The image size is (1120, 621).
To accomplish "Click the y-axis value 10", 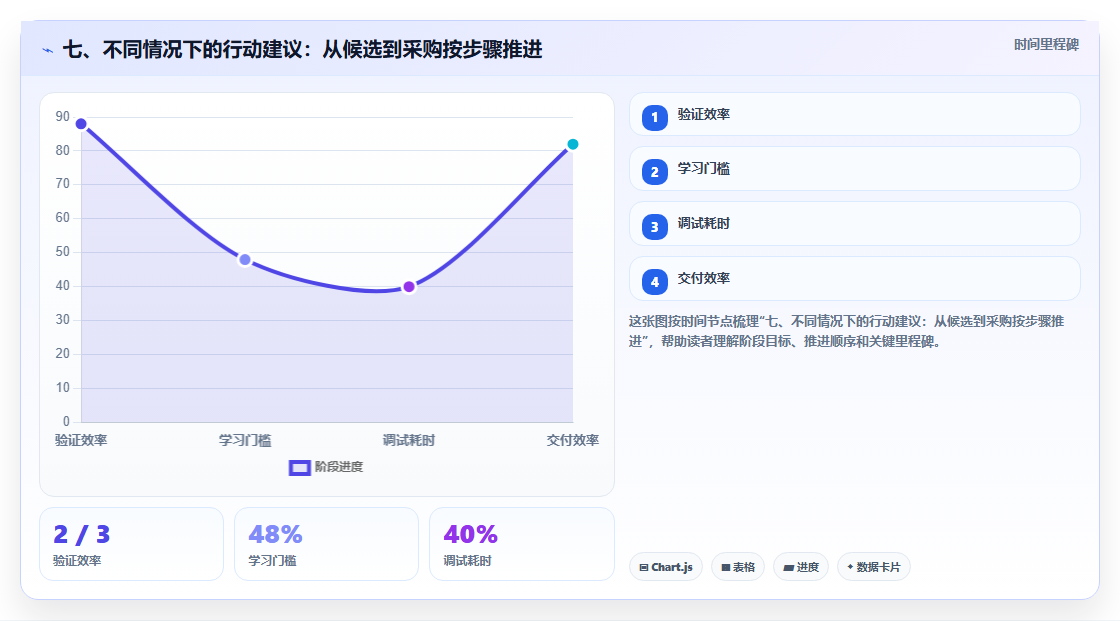I will [x=63, y=387].
